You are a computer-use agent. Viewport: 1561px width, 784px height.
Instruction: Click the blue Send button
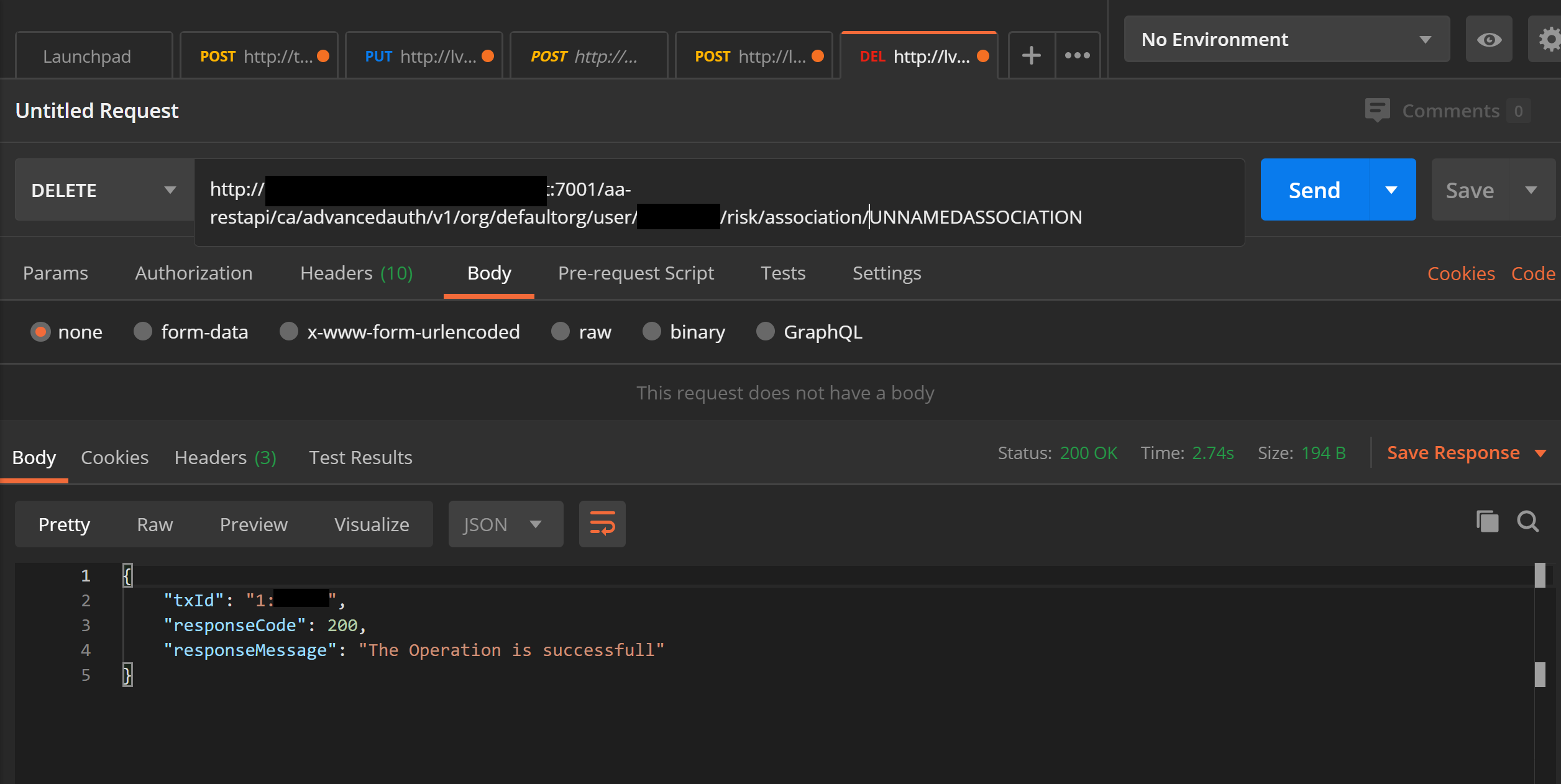click(x=1314, y=190)
